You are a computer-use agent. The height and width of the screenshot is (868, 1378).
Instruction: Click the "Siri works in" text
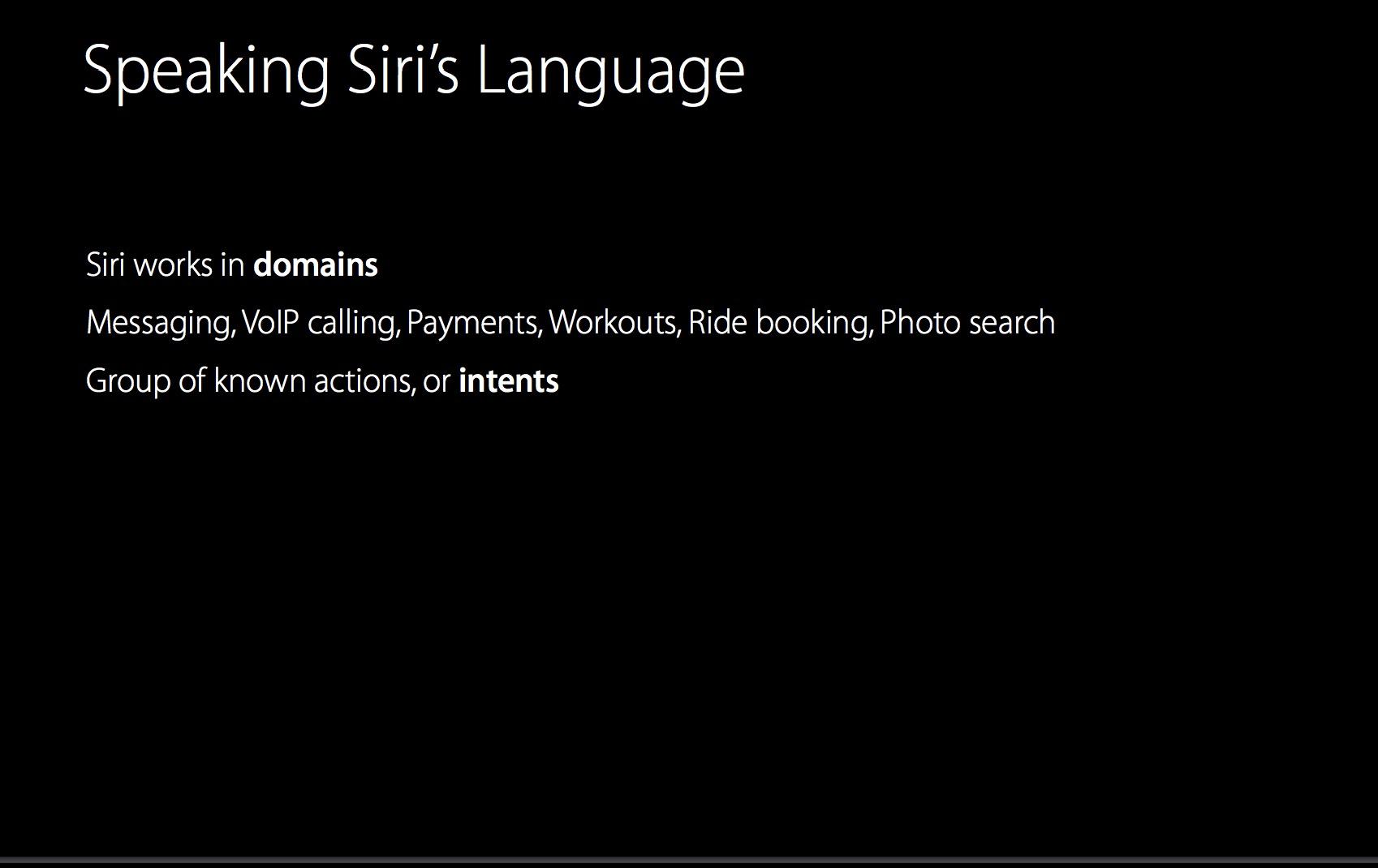tap(166, 265)
